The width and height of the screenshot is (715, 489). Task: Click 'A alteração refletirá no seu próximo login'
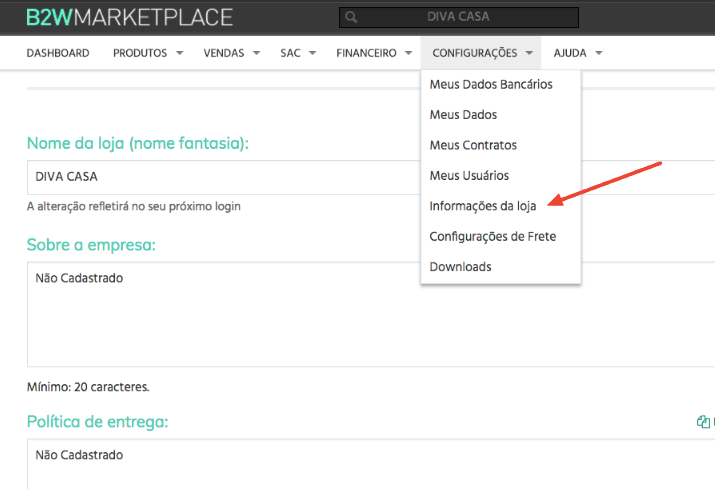point(134,206)
